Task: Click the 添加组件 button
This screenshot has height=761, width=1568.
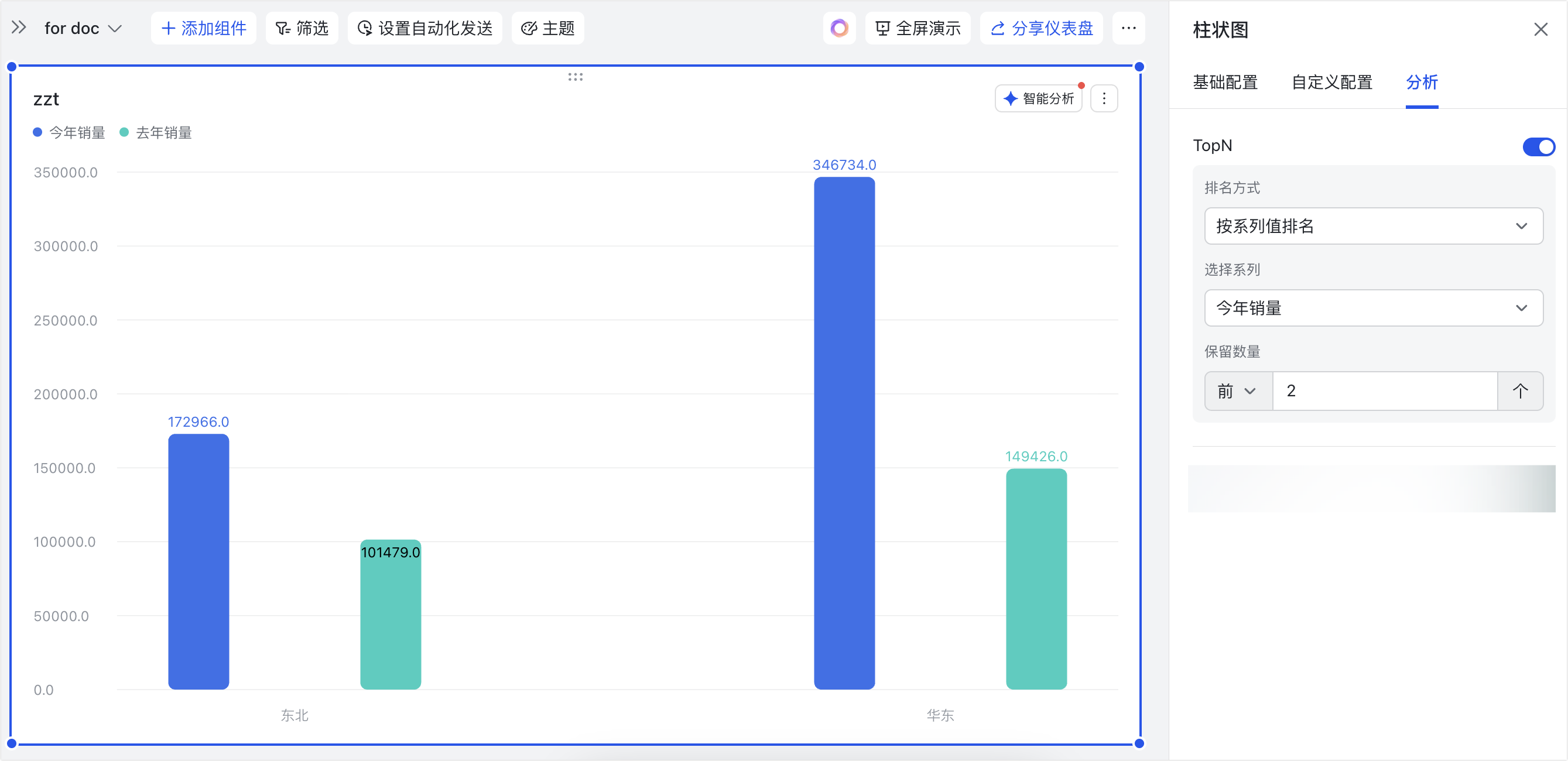Action: click(203, 28)
